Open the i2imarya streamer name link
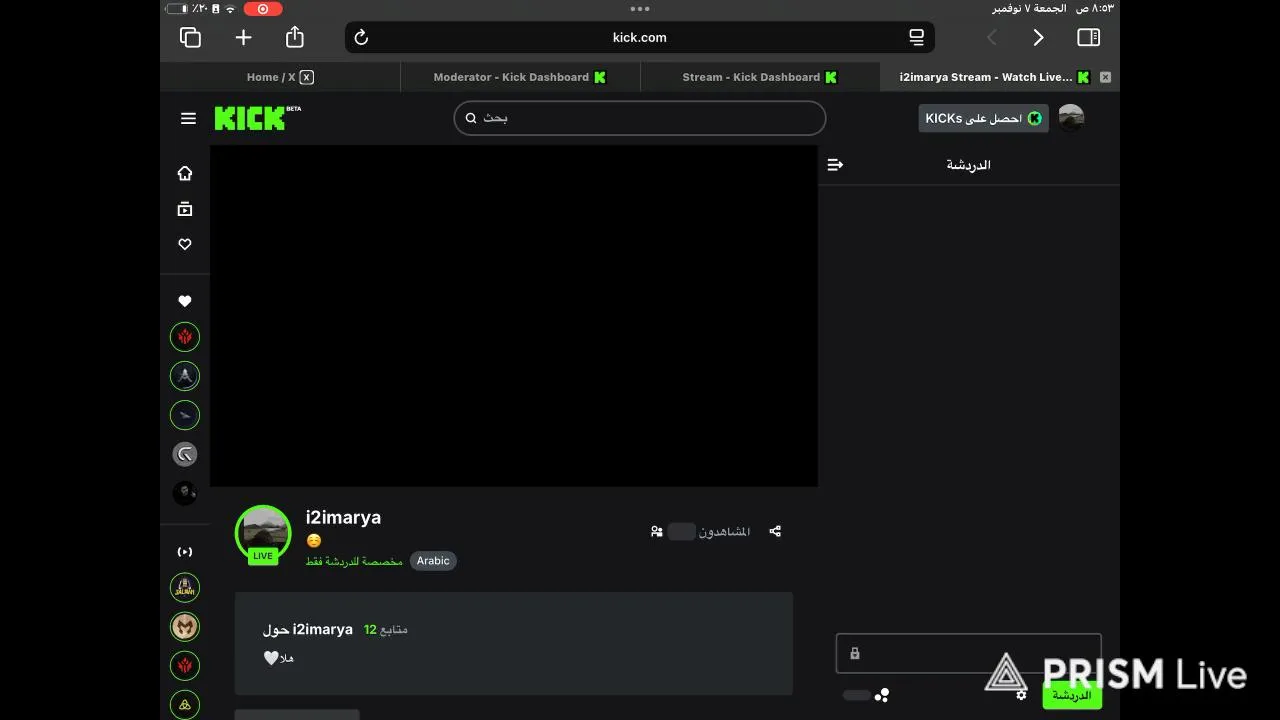Screen dimensions: 1280x720 (x=343, y=517)
